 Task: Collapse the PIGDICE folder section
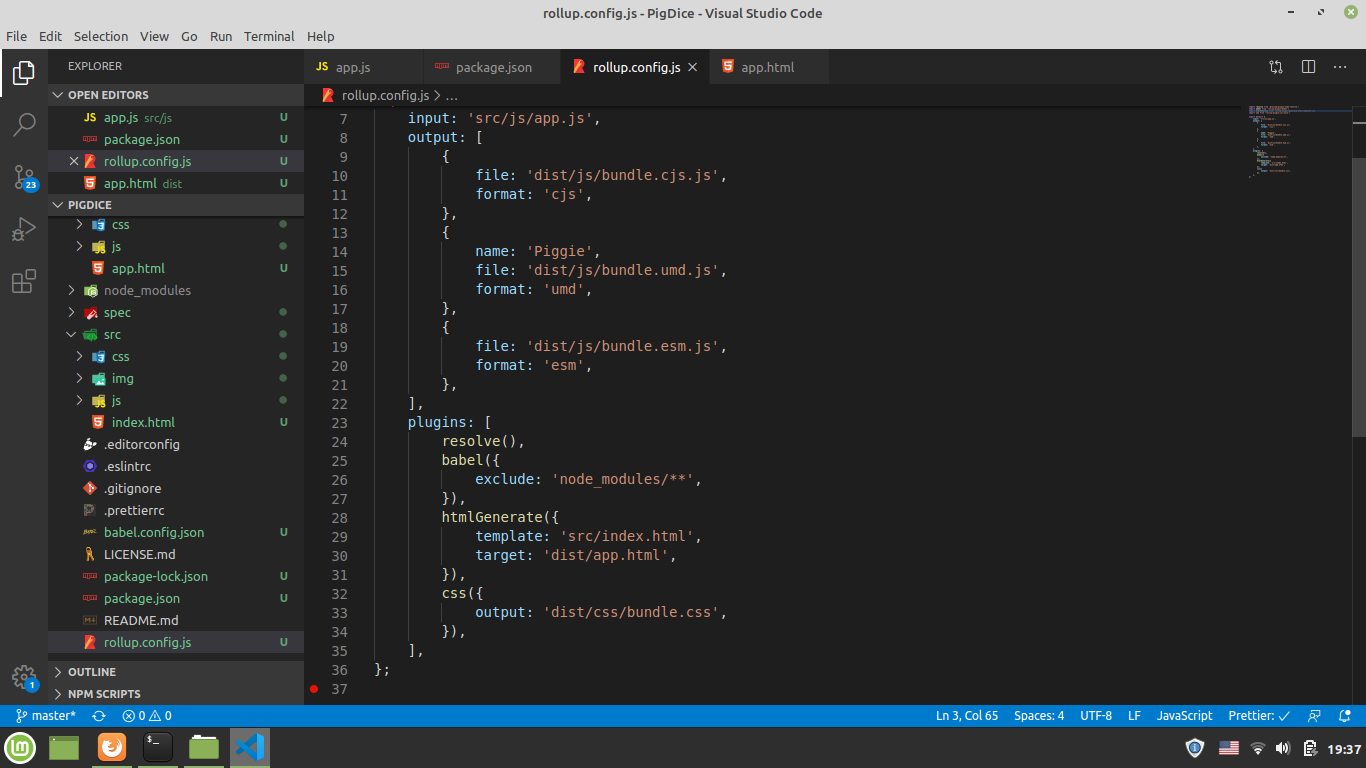click(x=176, y=205)
